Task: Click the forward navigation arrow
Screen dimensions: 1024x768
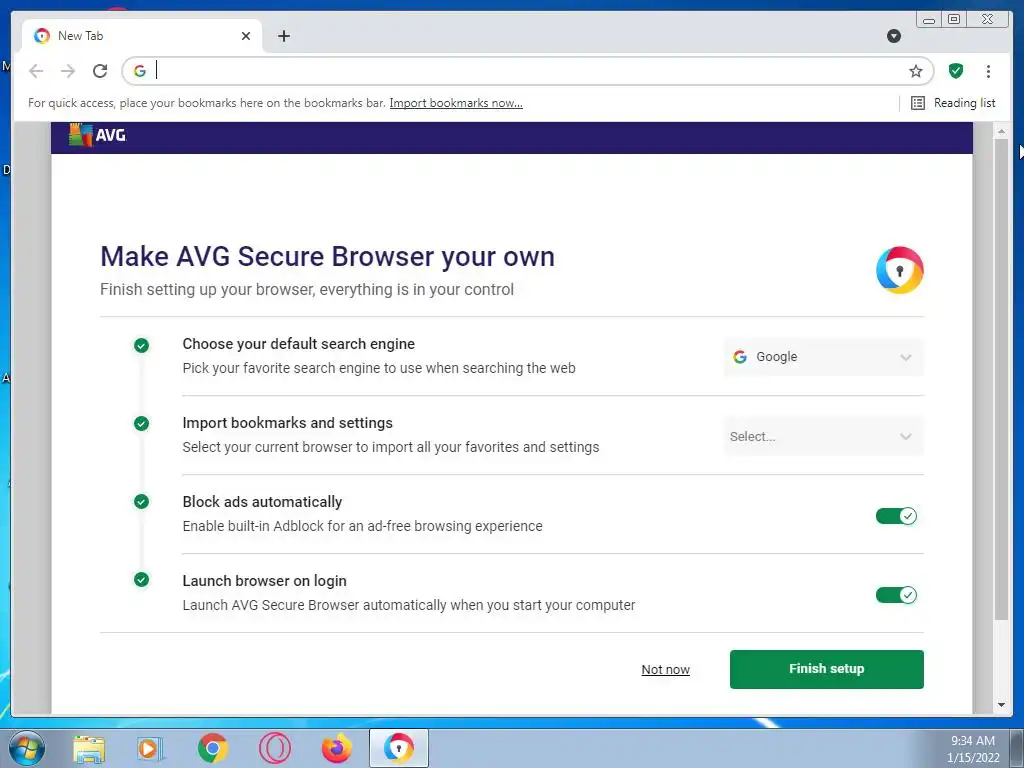Action: [x=68, y=71]
